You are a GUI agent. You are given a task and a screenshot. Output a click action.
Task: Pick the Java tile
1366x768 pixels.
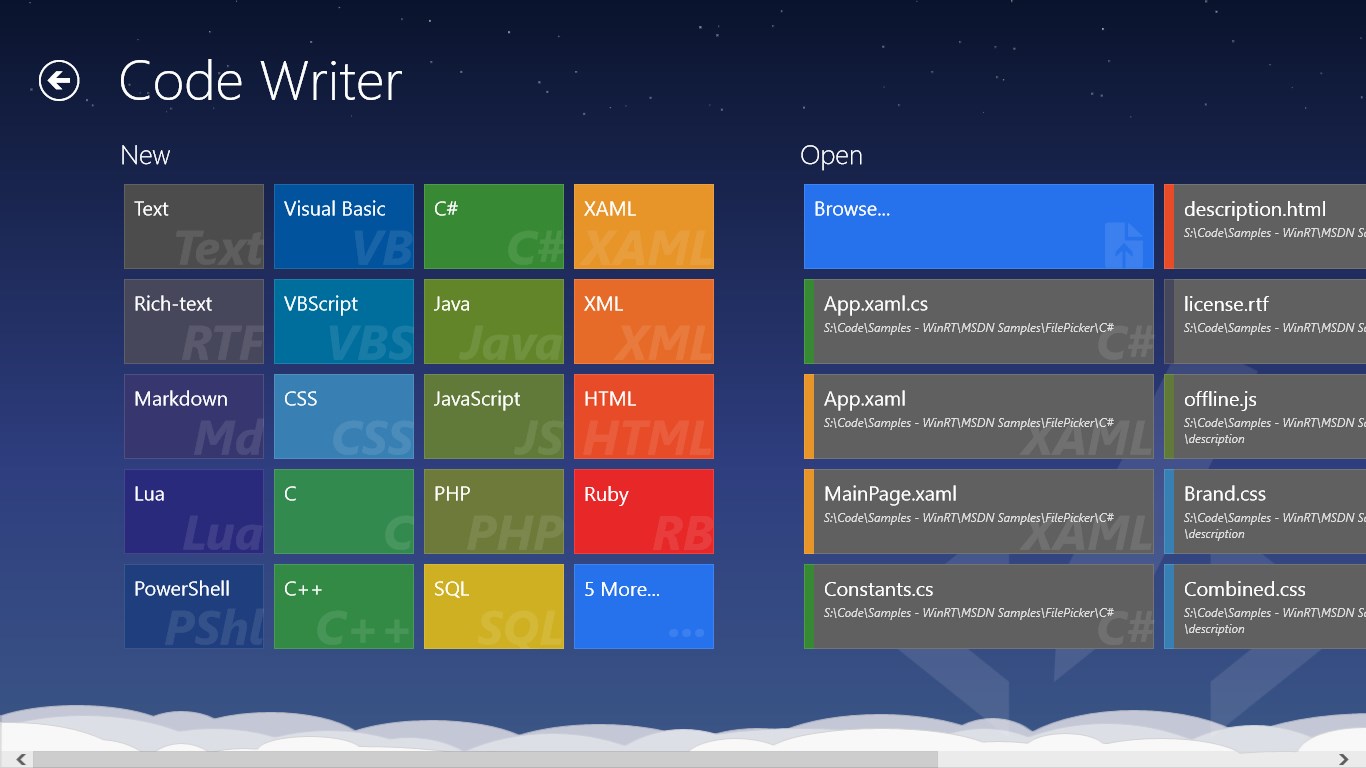click(x=494, y=321)
